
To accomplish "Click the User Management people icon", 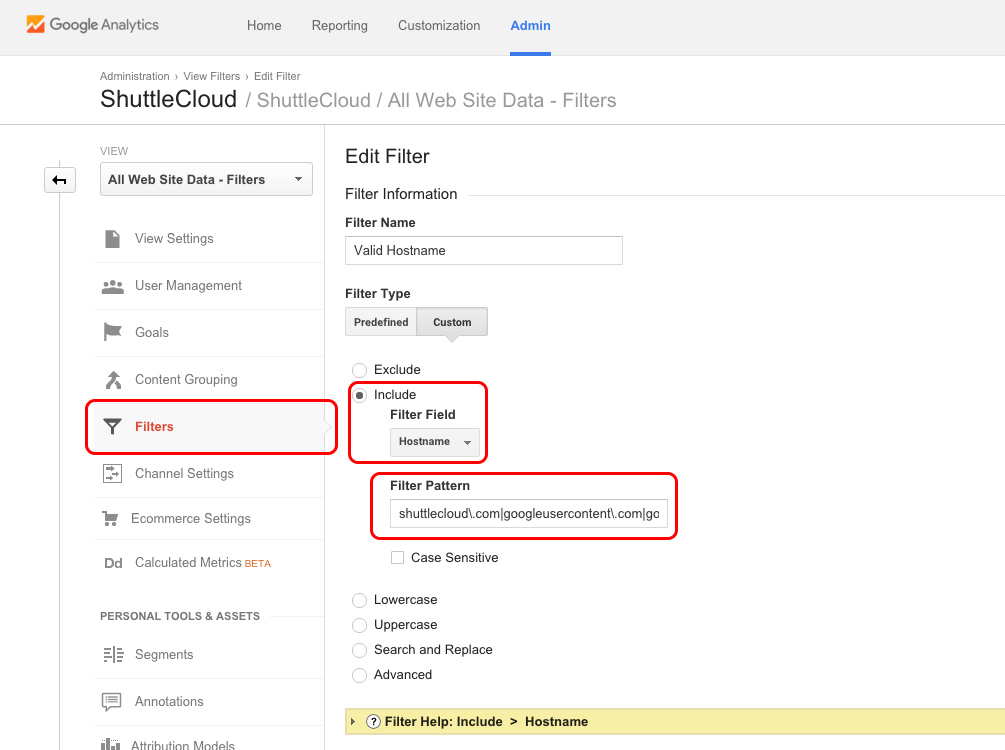I will point(113,286).
